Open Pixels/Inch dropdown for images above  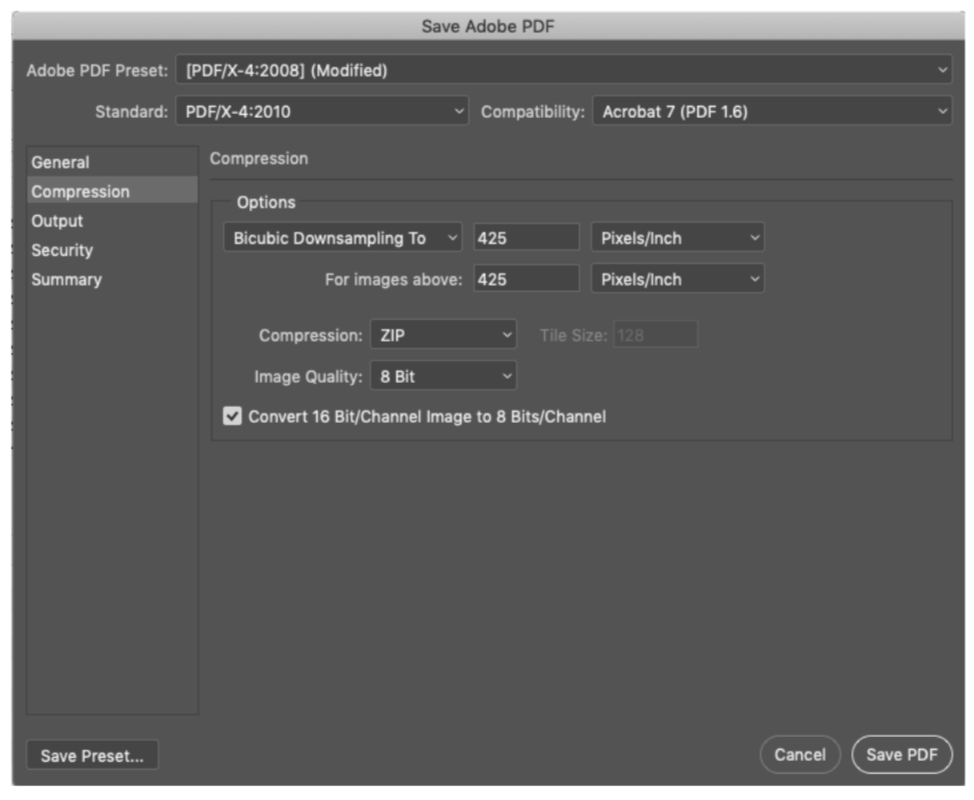point(678,279)
